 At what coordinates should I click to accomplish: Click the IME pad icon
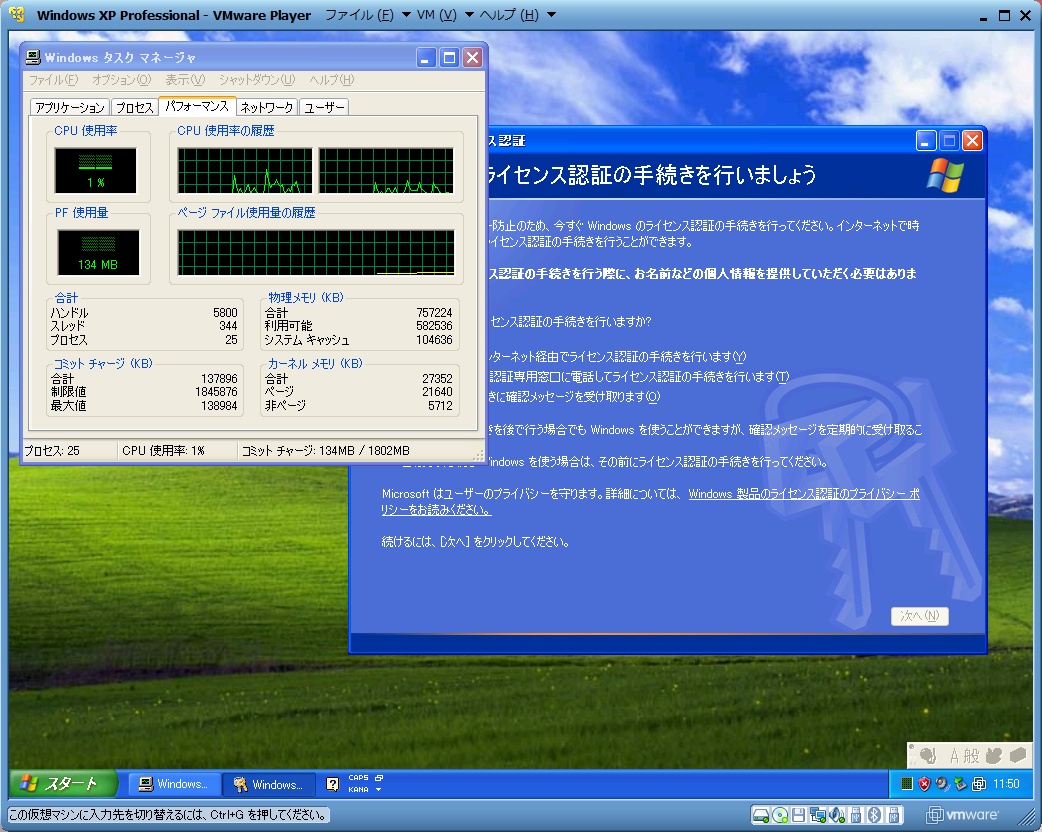[x=994, y=756]
